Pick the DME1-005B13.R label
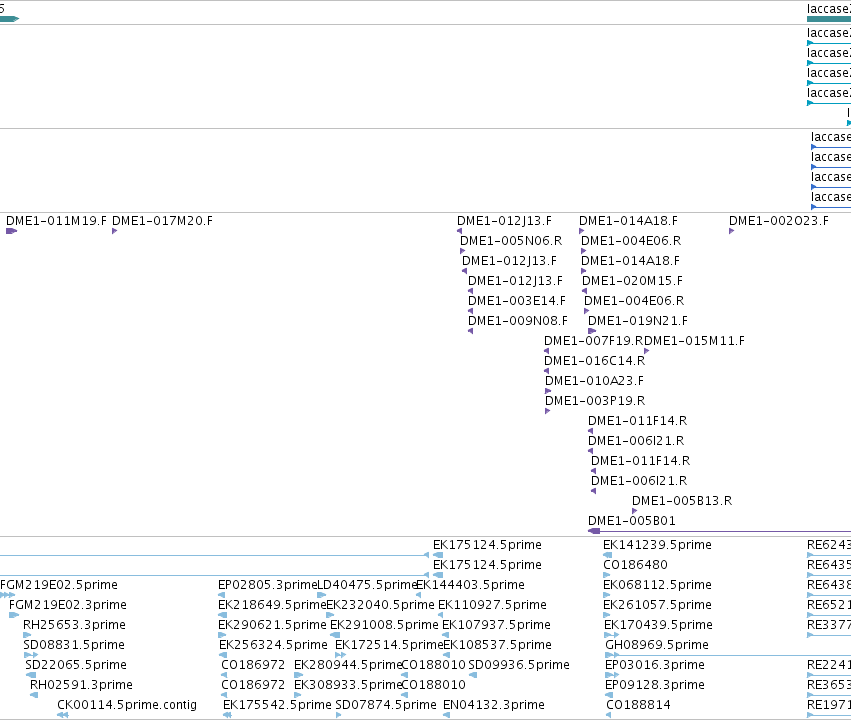The width and height of the screenshot is (851, 720). [x=682, y=501]
